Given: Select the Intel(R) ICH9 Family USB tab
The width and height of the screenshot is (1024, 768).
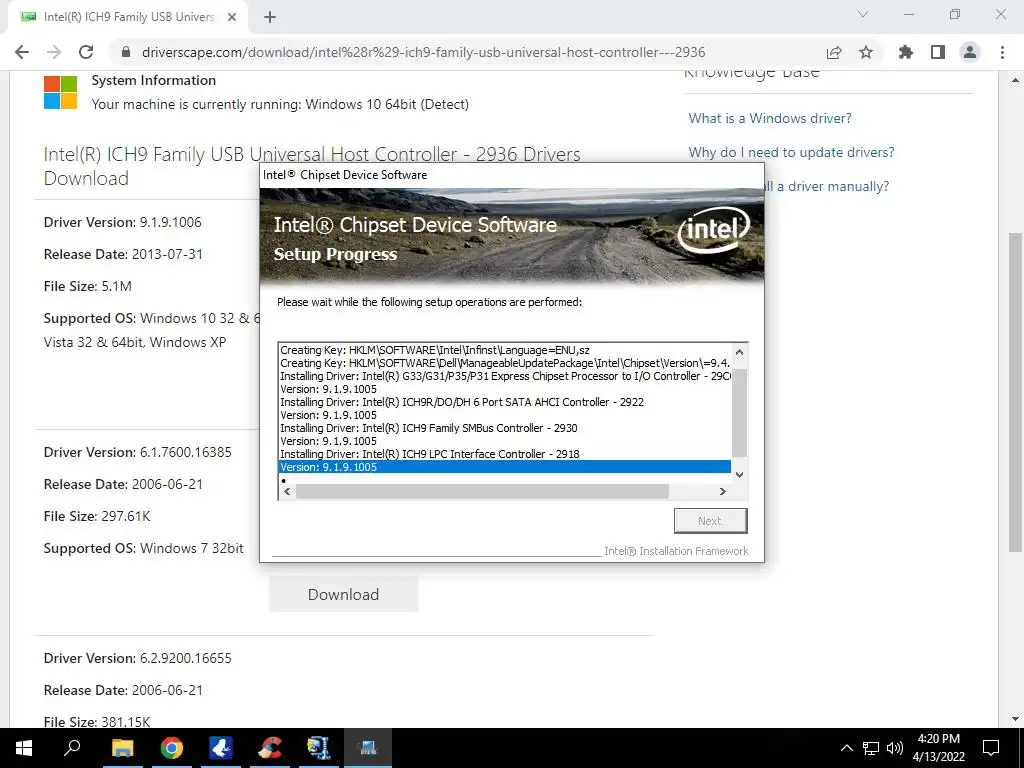Looking at the screenshot, I should click(129, 17).
